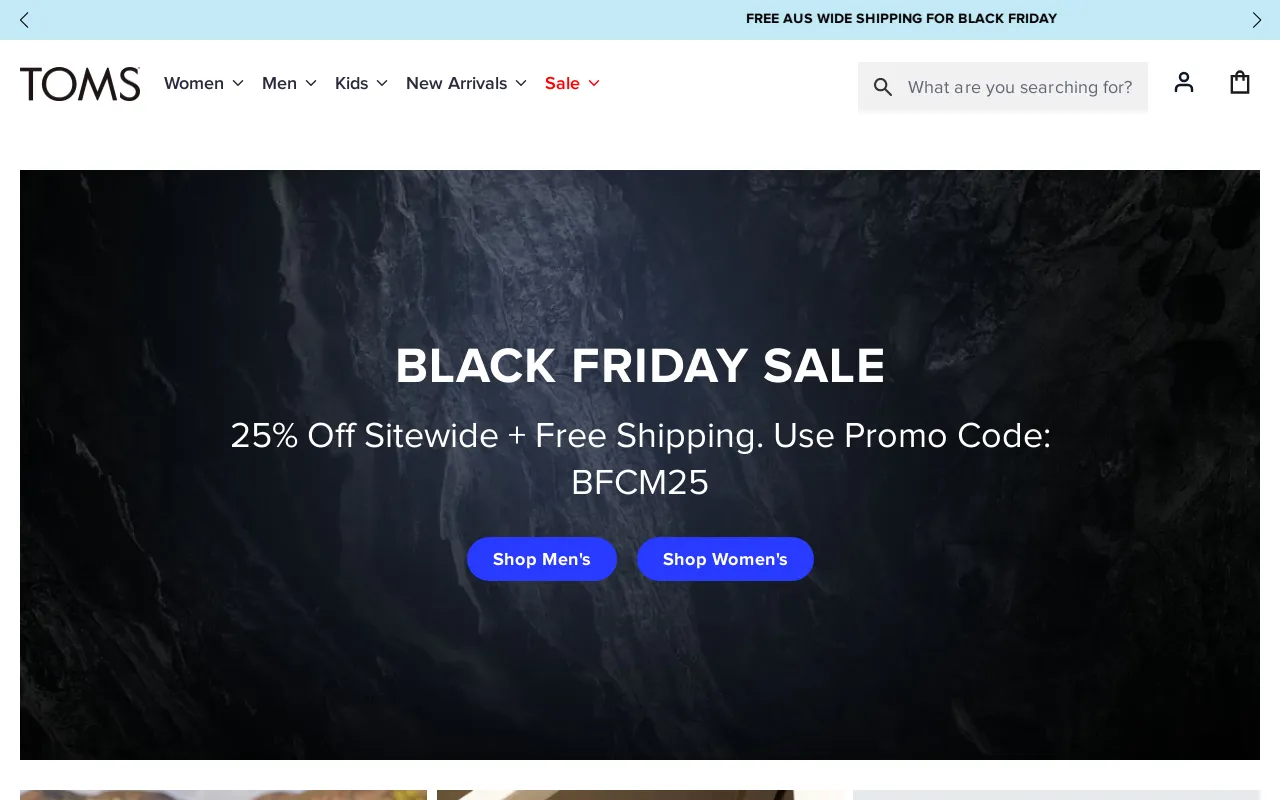
Task: Expand the Sale menu chevron
Action: click(594, 83)
